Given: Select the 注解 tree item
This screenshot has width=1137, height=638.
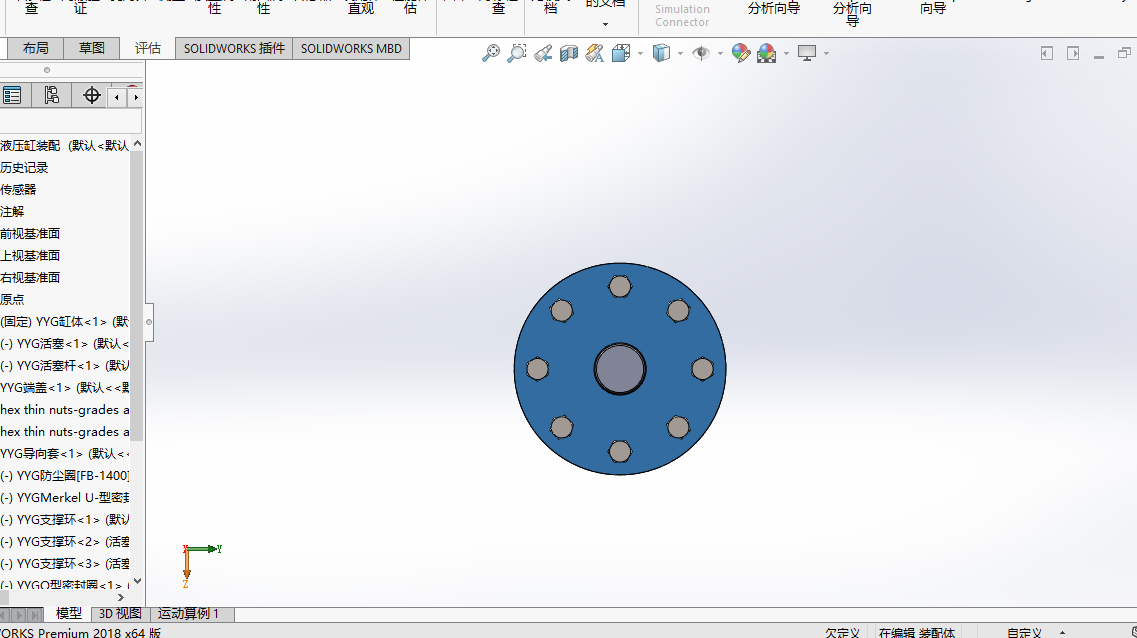Looking at the screenshot, I should click(12, 212).
